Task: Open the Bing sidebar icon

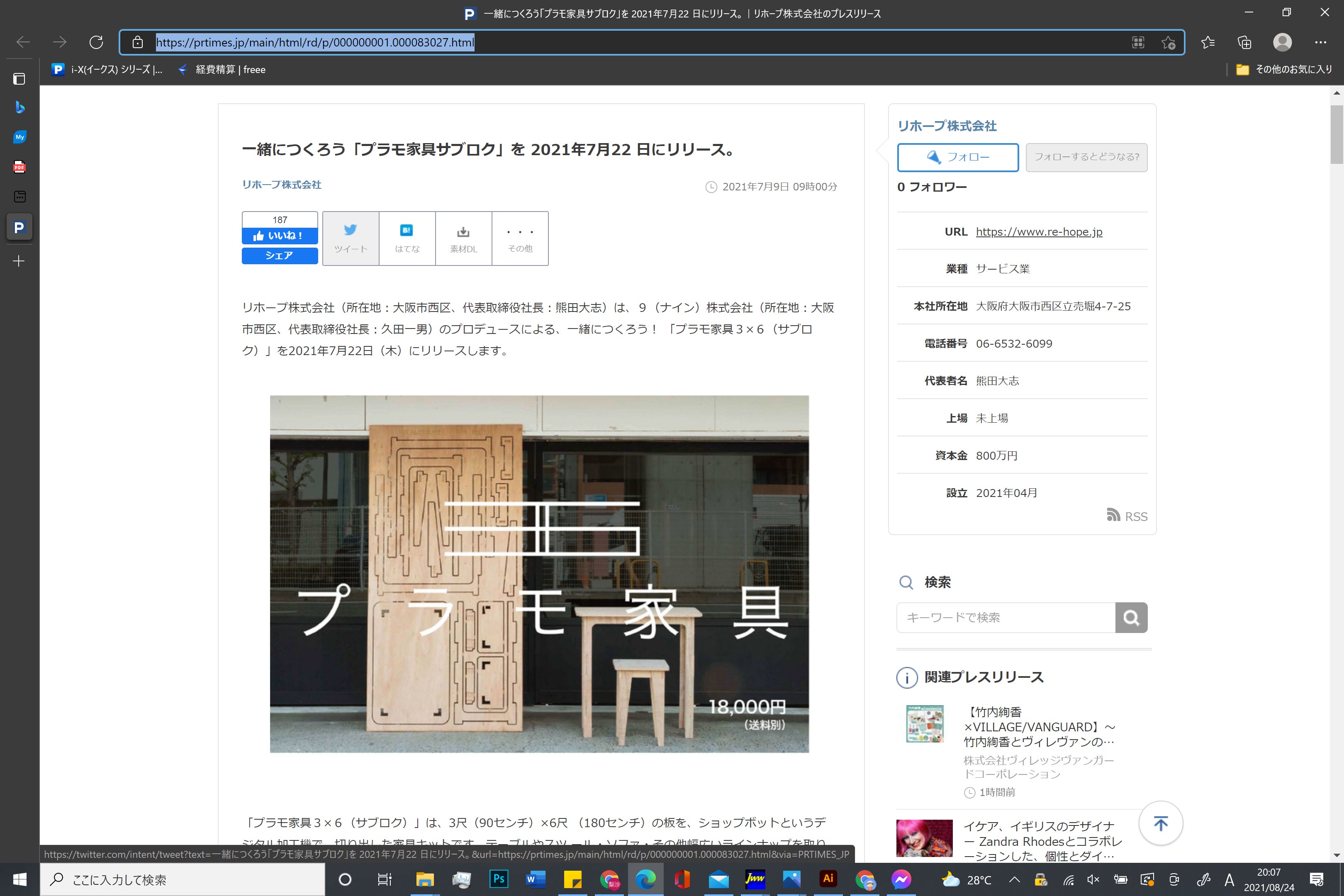Action: [19, 107]
